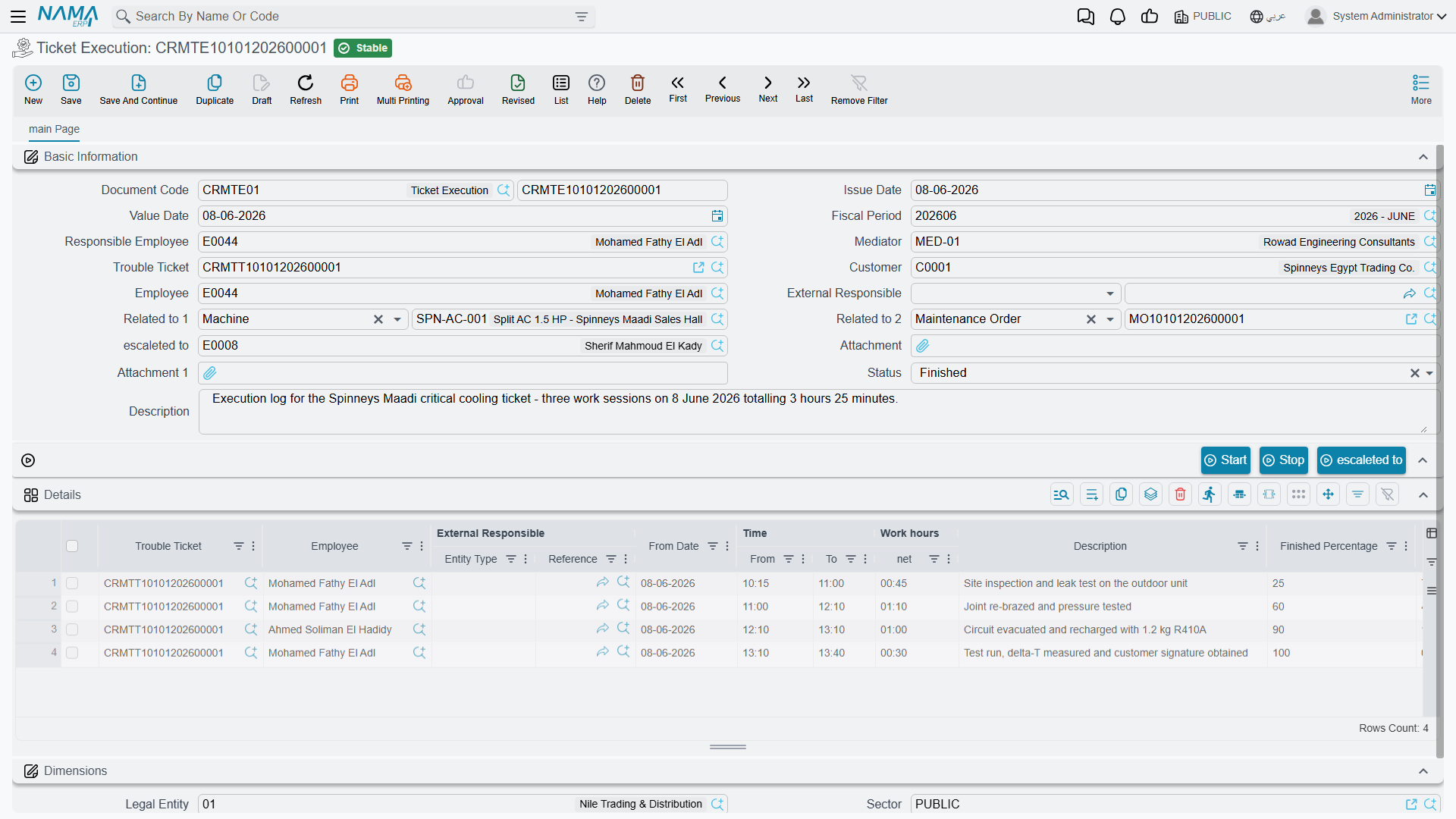Select row 1 checkbox in Details
This screenshot has height=819, width=1456.
pyautogui.click(x=72, y=583)
